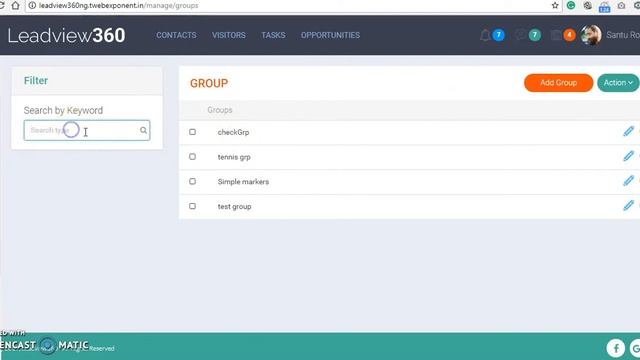Image resolution: width=640 pixels, height=360 pixels.
Task: Focus the Search by Keyword field
Action: pos(87,130)
